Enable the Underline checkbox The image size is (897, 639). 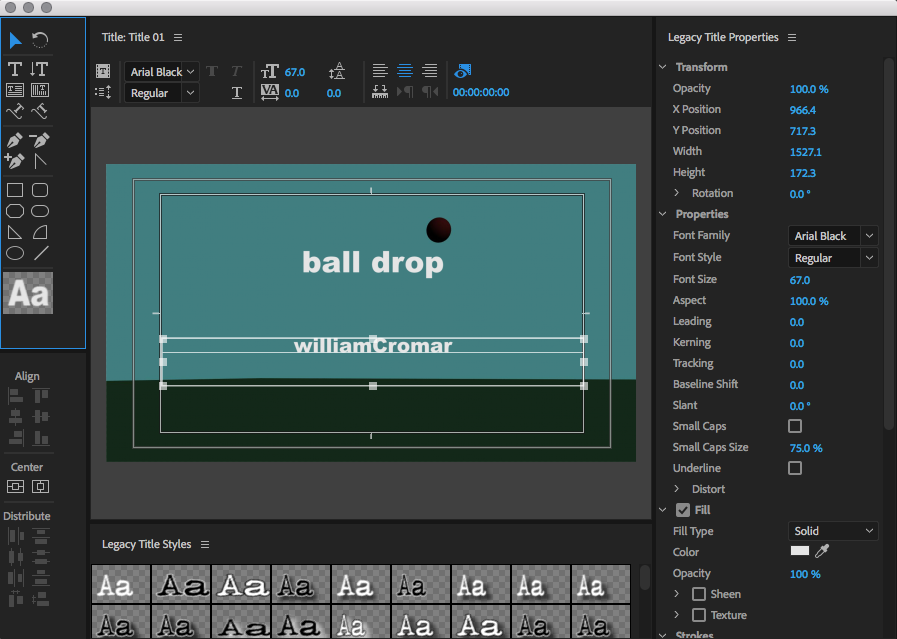click(x=795, y=468)
